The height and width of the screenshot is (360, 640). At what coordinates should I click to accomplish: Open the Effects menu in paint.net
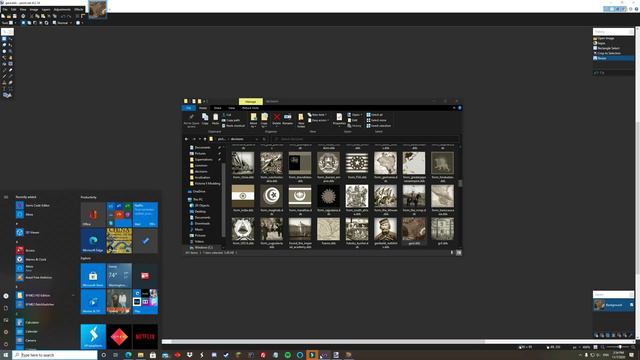79,9
